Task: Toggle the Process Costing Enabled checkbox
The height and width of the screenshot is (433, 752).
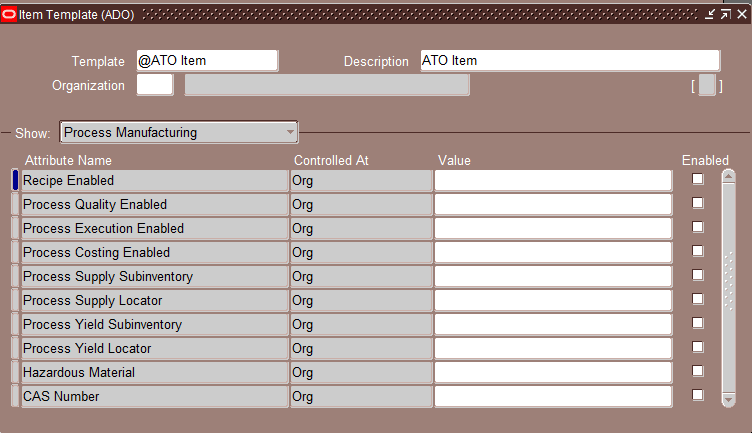Action: [x=697, y=251]
